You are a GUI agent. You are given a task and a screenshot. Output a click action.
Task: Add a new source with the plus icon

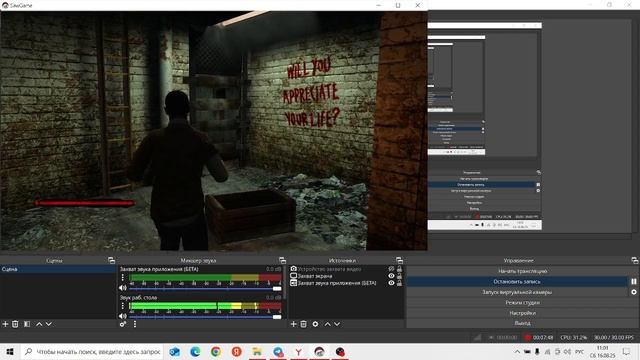(293, 324)
